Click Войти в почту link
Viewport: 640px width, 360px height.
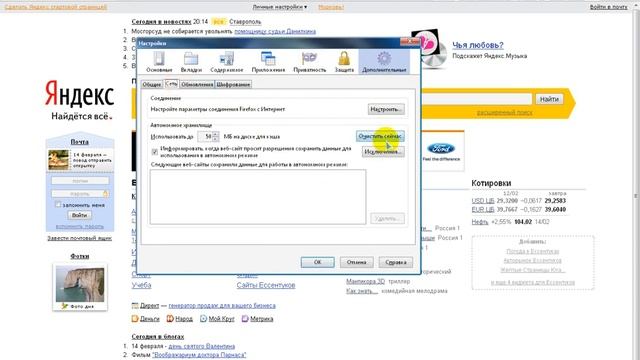pos(609,7)
